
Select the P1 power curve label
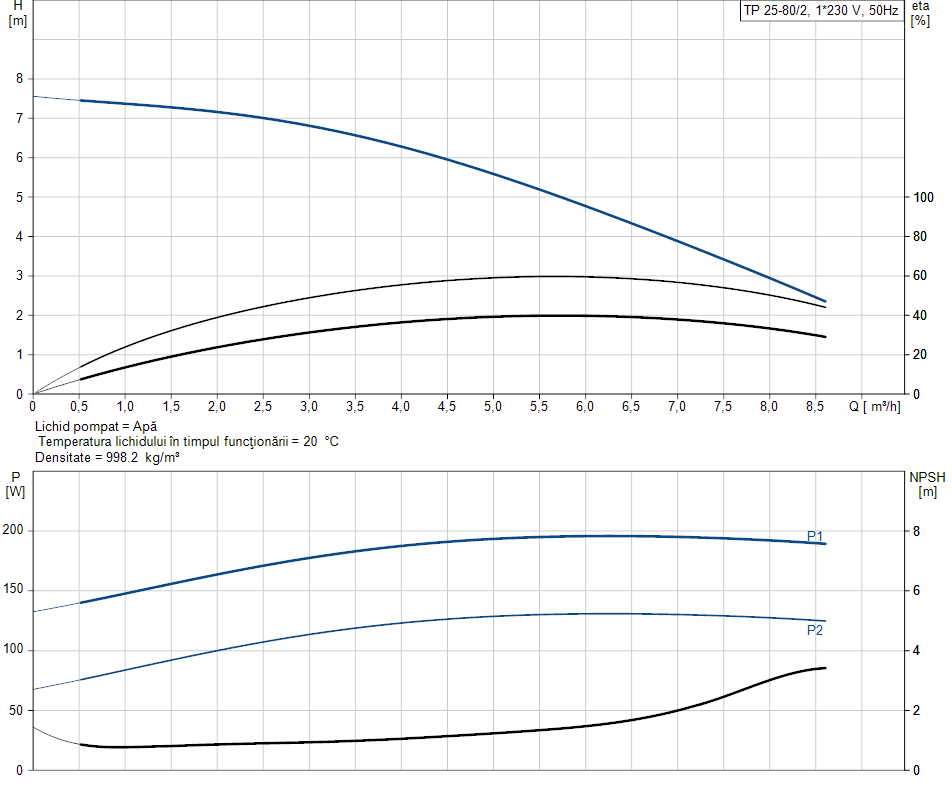point(815,535)
